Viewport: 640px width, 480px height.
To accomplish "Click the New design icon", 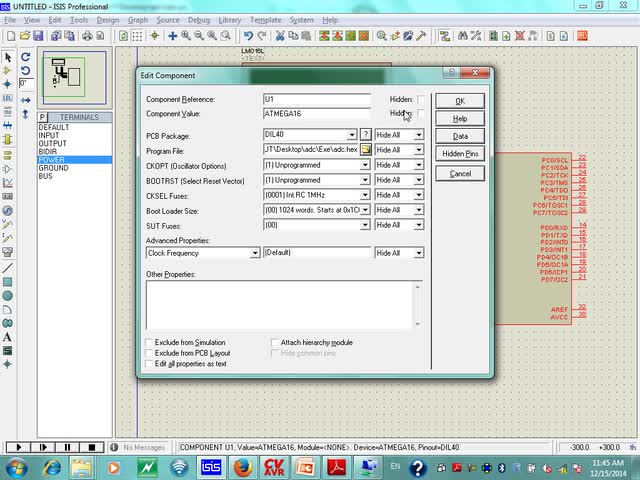I will coord(11,36).
